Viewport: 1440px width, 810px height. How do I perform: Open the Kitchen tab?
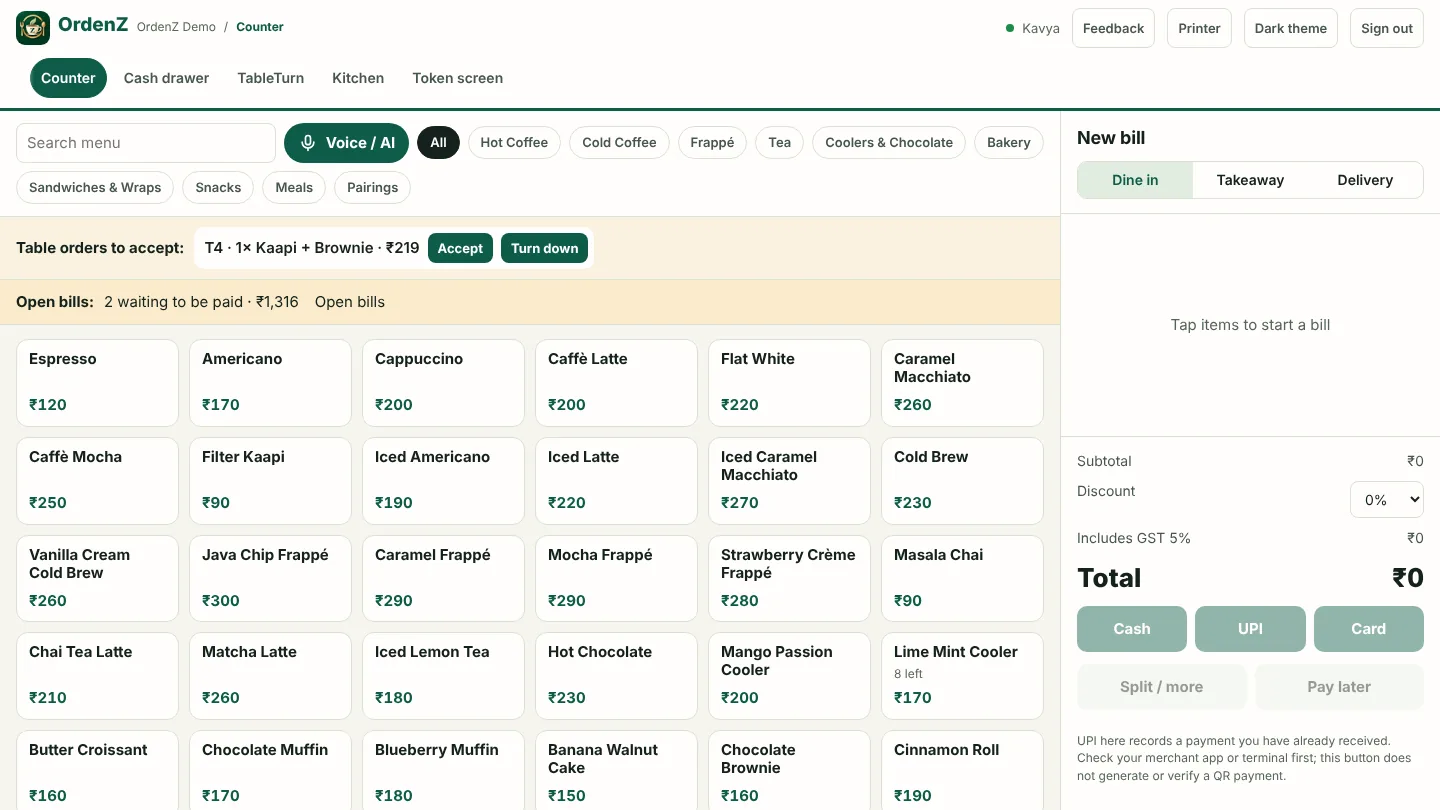358,78
